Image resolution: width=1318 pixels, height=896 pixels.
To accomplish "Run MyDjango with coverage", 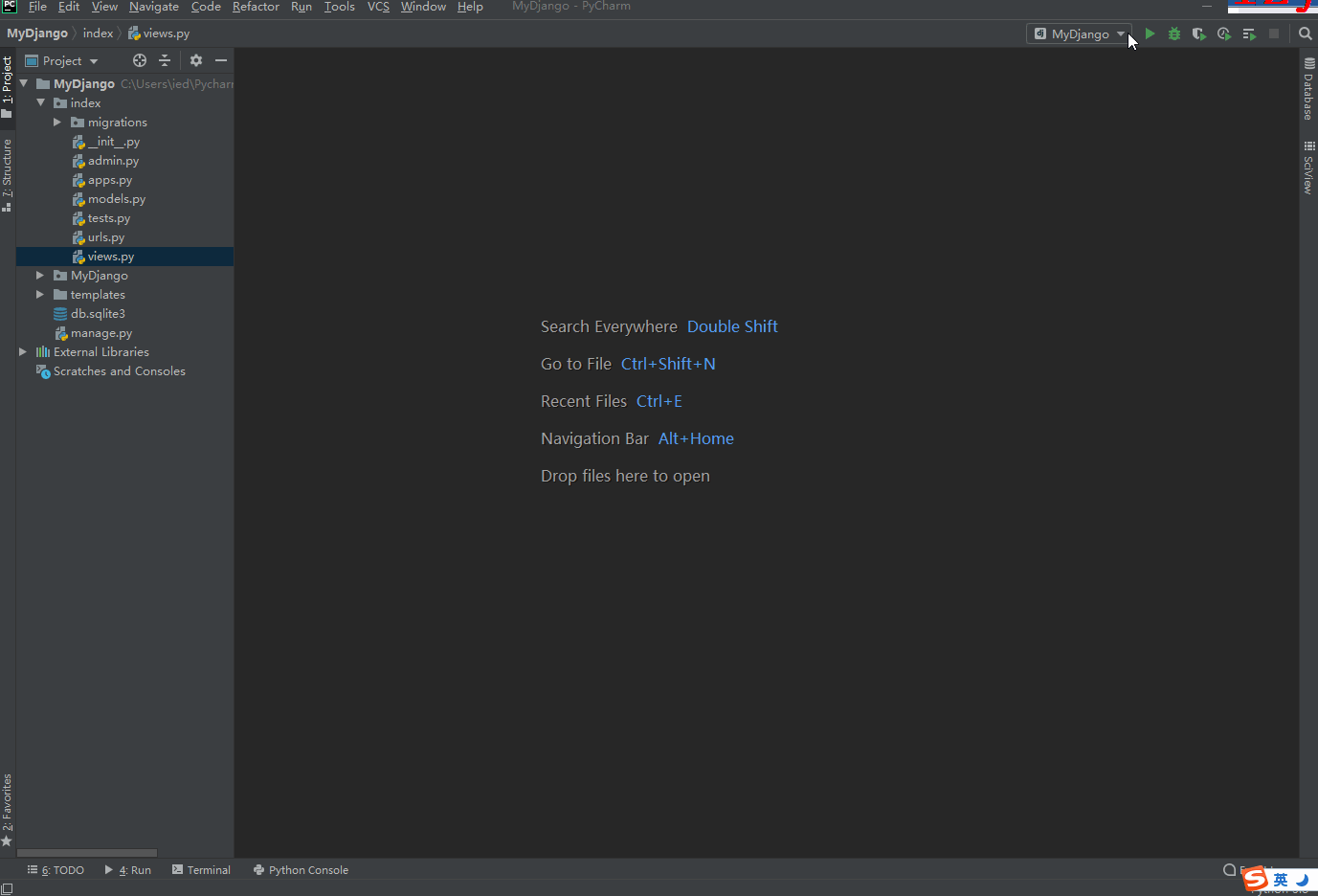I will [x=1199, y=34].
